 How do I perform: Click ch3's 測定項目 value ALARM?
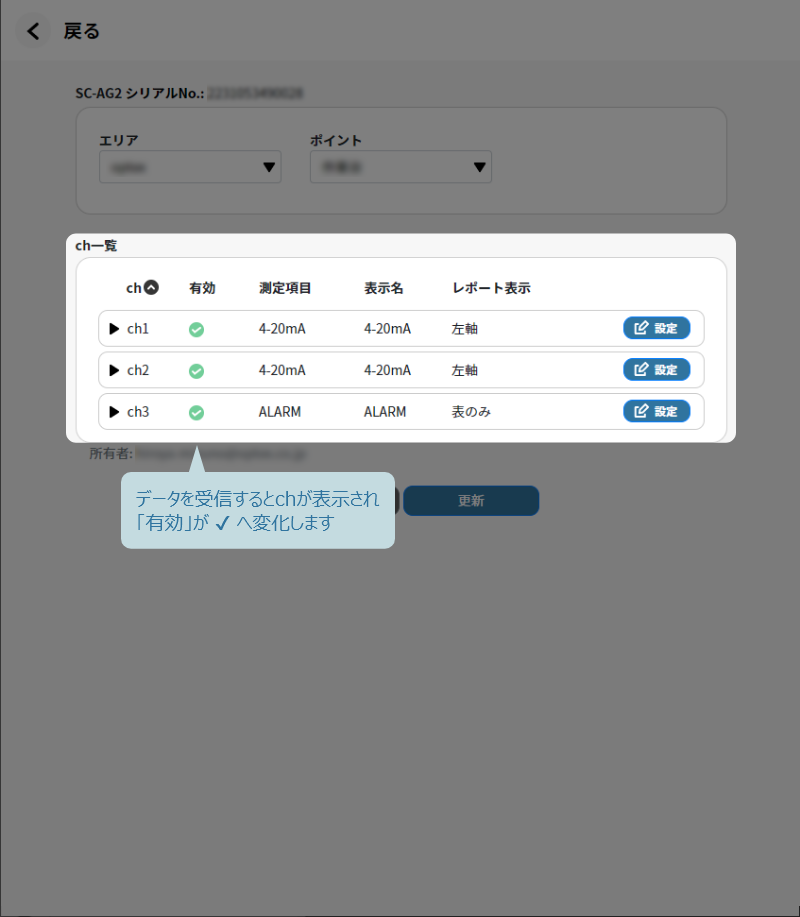point(280,412)
